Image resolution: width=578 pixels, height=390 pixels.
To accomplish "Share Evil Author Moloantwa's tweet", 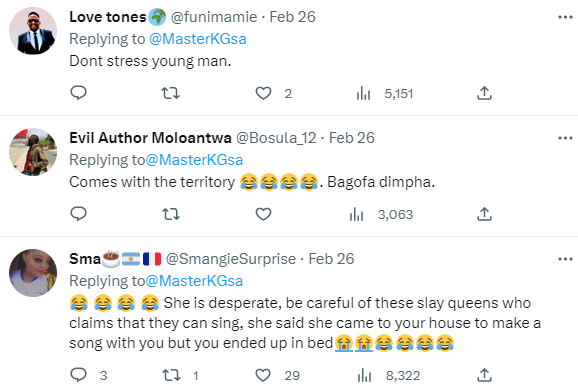I will (484, 214).
